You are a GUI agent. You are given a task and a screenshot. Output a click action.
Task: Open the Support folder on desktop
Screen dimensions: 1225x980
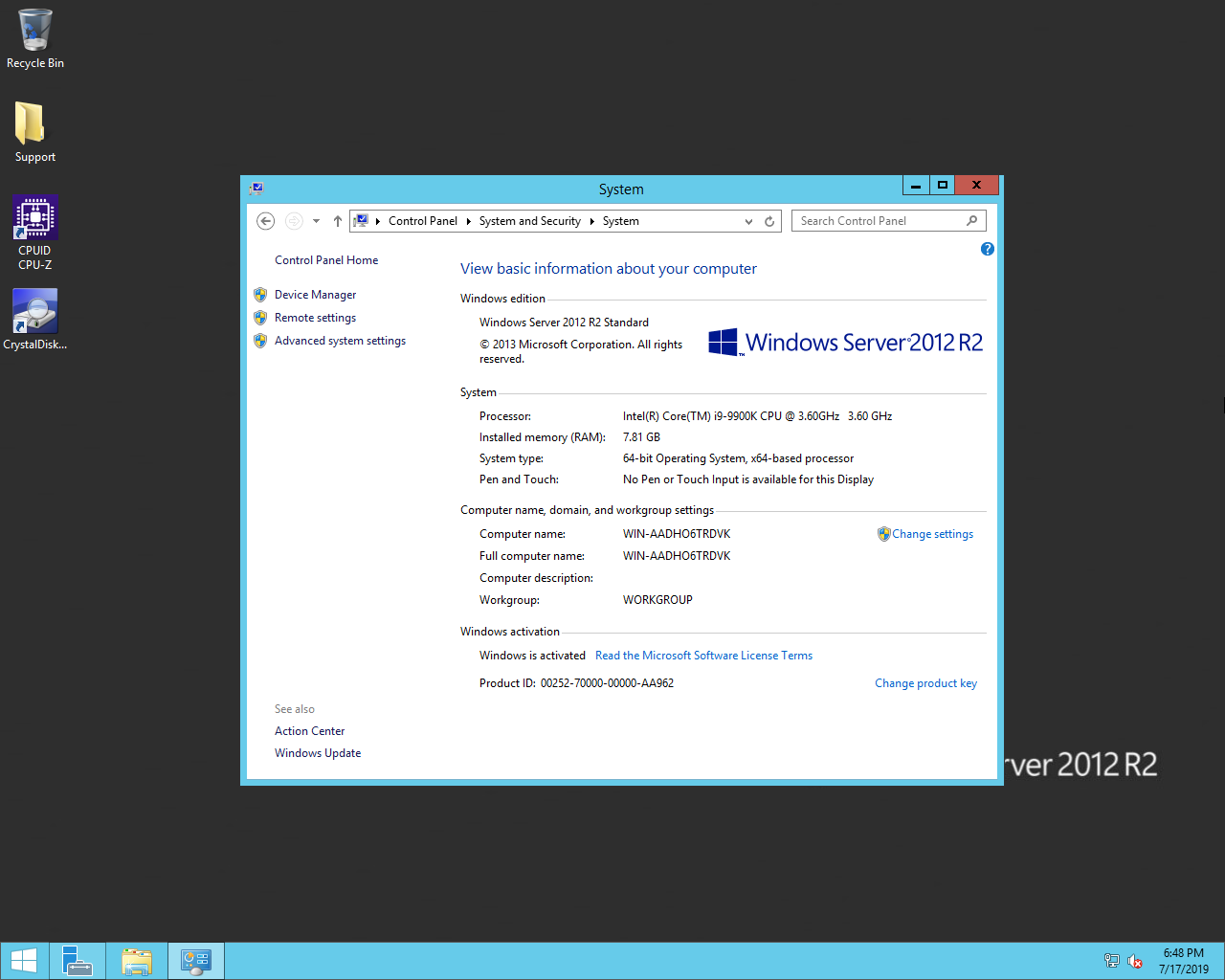click(x=35, y=132)
